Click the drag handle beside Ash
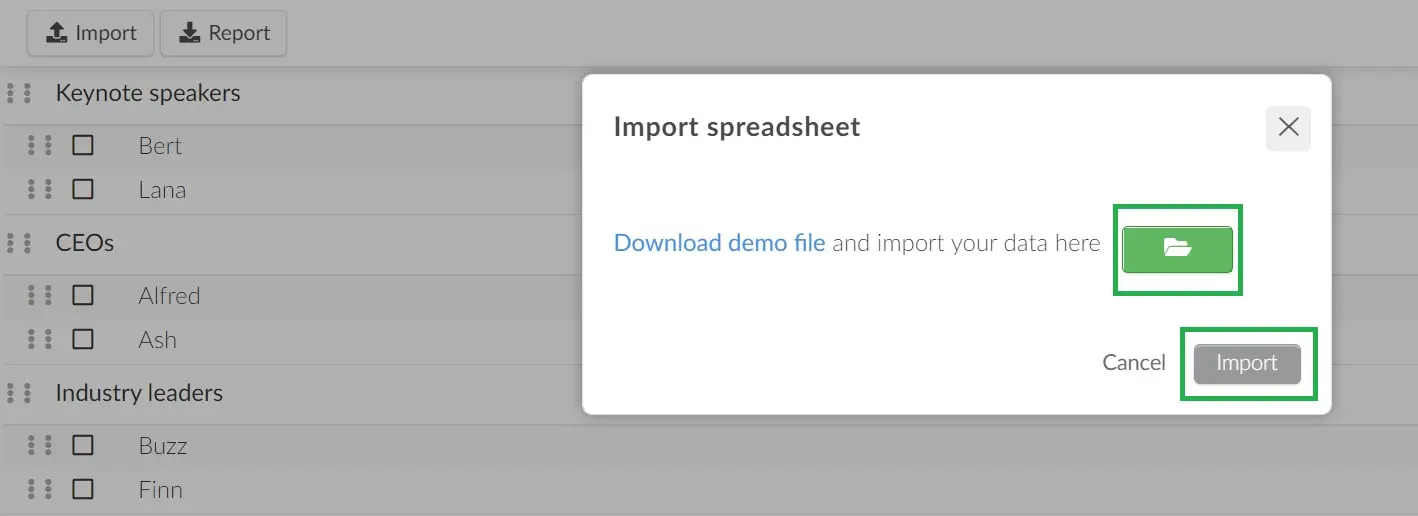1418x516 pixels. click(40, 339)
